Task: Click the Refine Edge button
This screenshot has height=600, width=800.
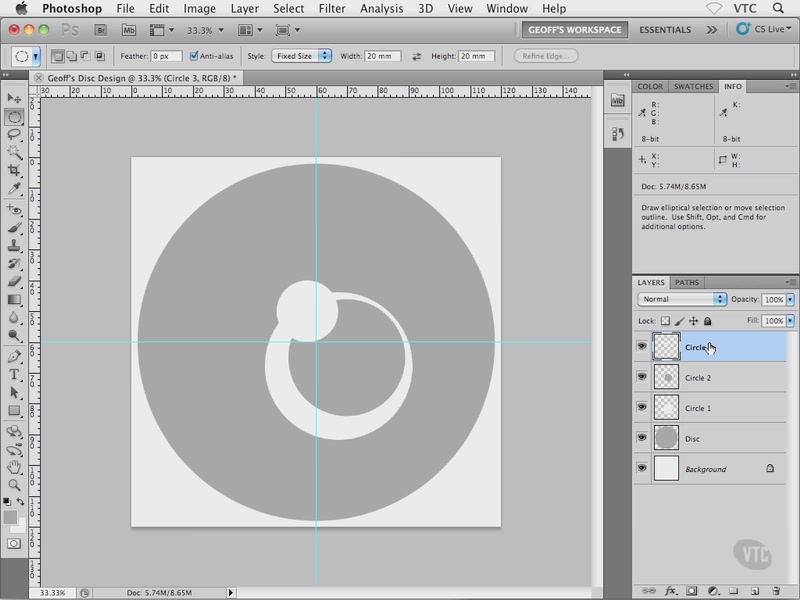Action: click(x=546, y=56)
